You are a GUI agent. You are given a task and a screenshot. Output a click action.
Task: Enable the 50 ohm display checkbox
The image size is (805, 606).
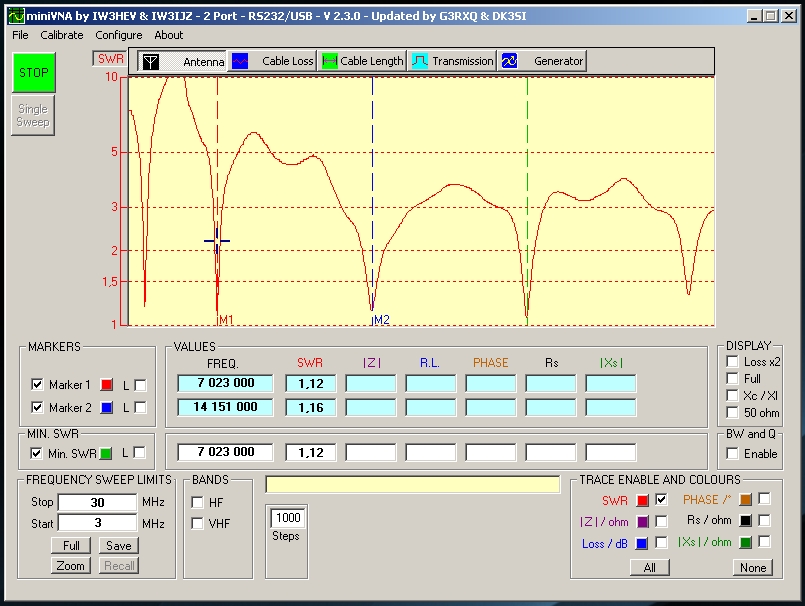[x=733, y=412]
